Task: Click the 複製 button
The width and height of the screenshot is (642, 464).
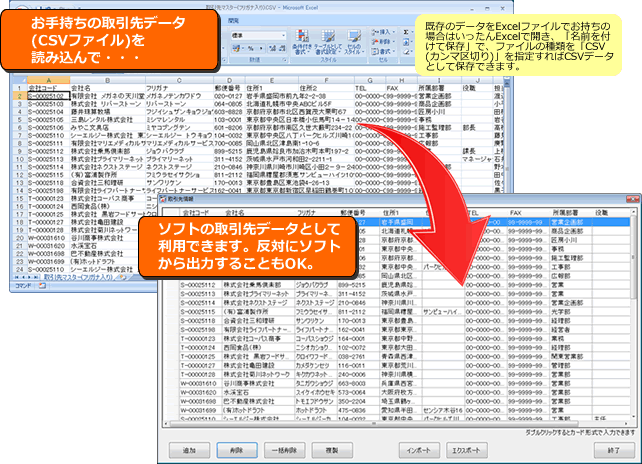Action: 332,450
